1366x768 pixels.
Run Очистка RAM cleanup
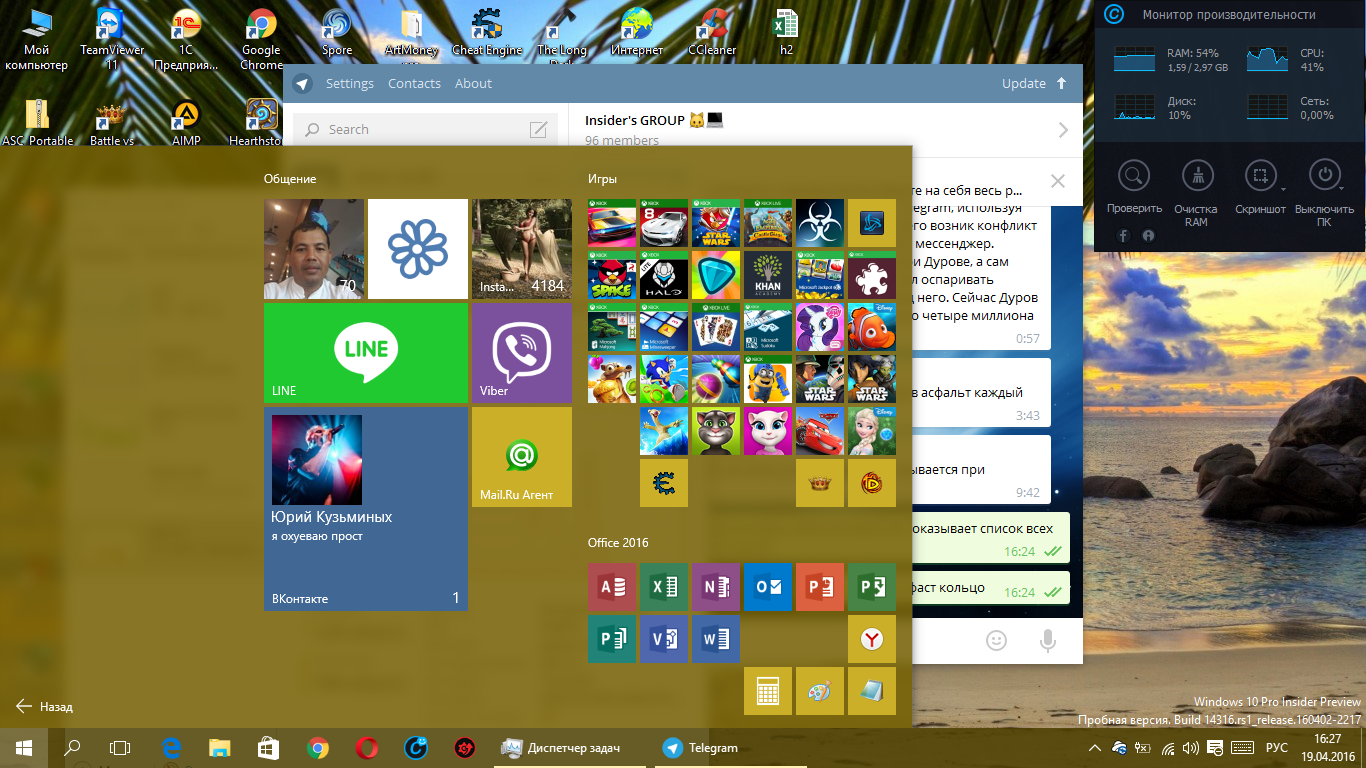[x=1196, y=193]
